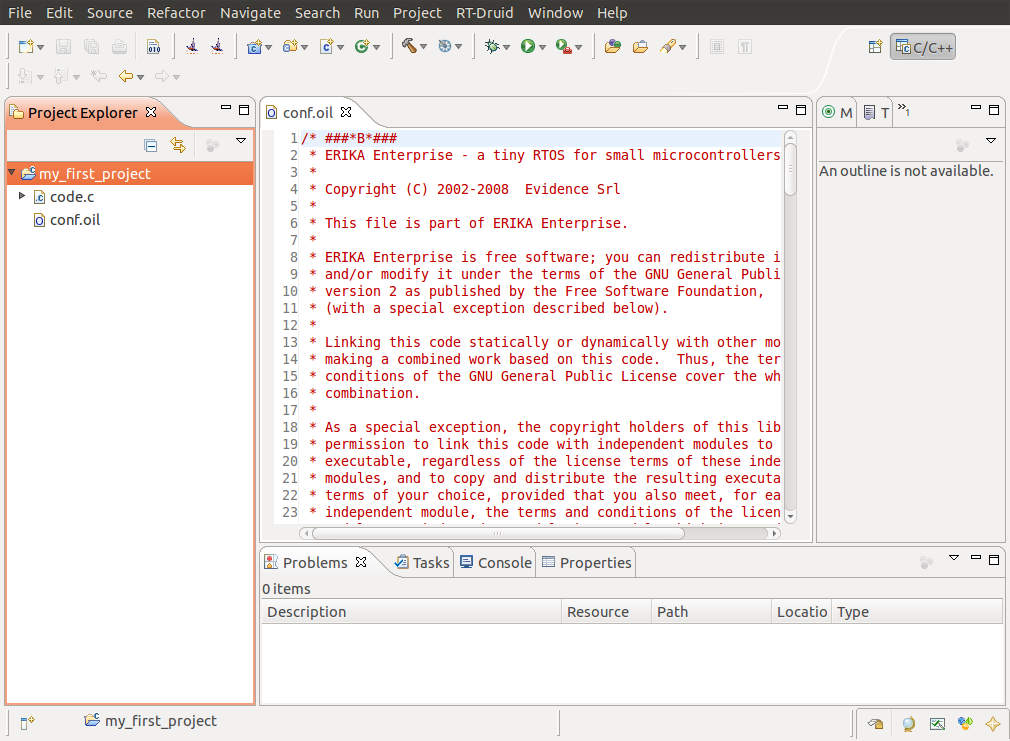Click the Back navigation arrow icon
1010x741 pixels.
[126, 76]
